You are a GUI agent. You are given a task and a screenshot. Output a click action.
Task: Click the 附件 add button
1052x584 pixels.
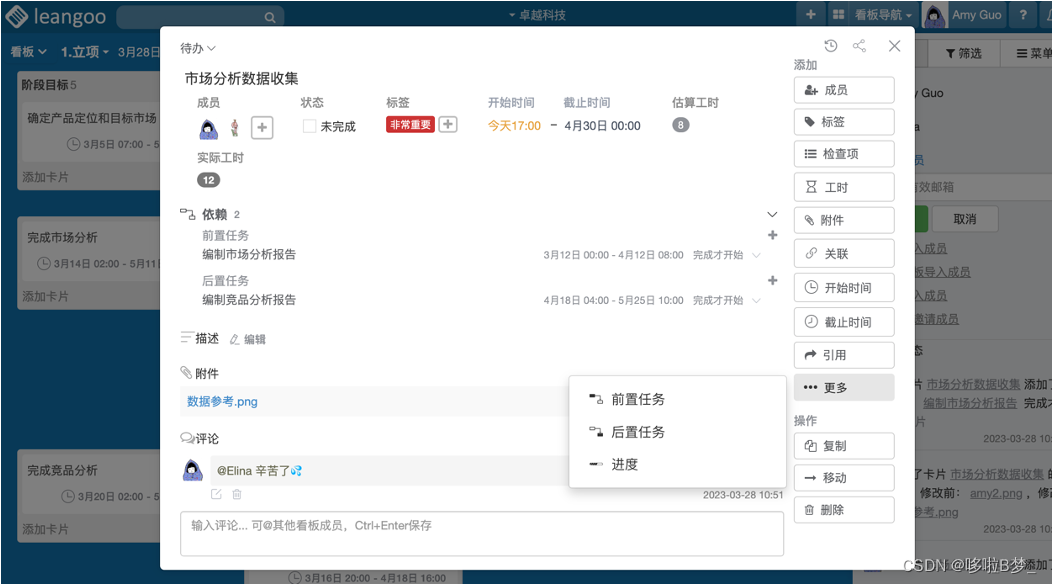pyautogui.click(x=844, y=220)
